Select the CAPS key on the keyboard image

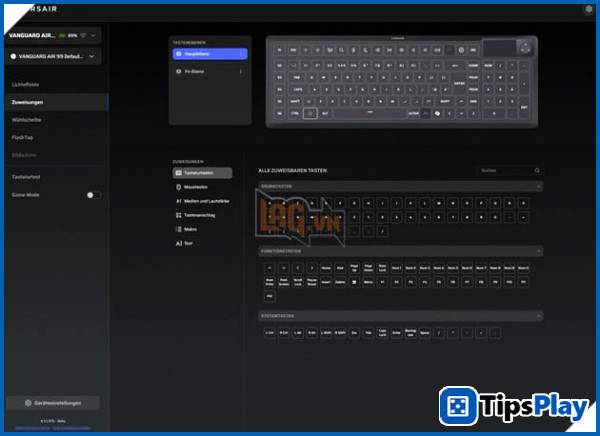coord(298,90)
